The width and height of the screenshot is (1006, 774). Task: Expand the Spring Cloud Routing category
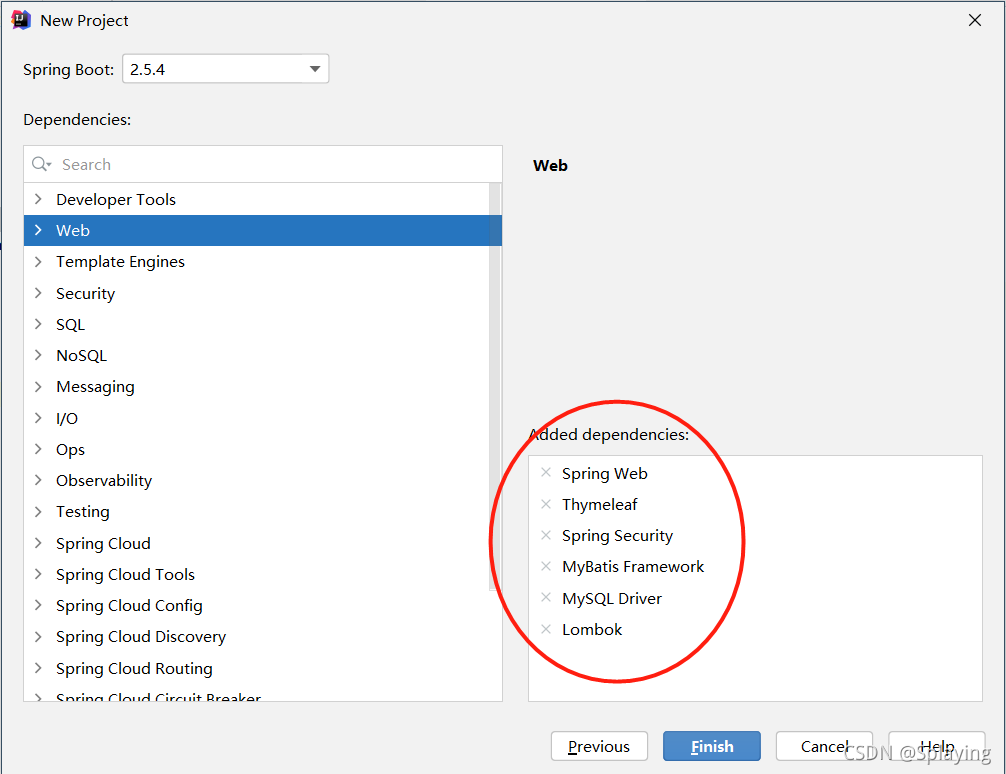pyautogui.click(x=38, y=668)
